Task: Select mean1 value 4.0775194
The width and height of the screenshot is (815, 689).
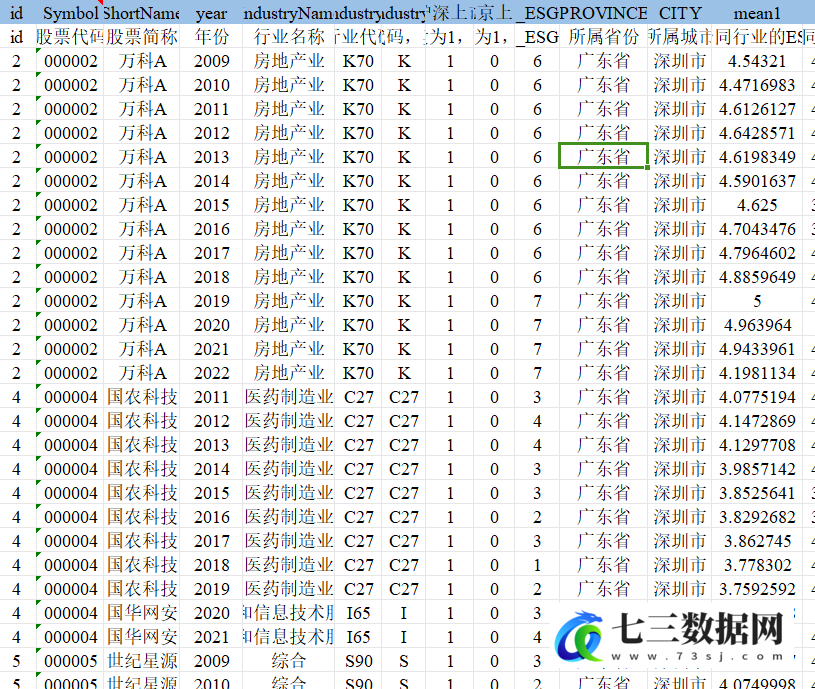Action: pyautogui.click(x=757, y=397)
